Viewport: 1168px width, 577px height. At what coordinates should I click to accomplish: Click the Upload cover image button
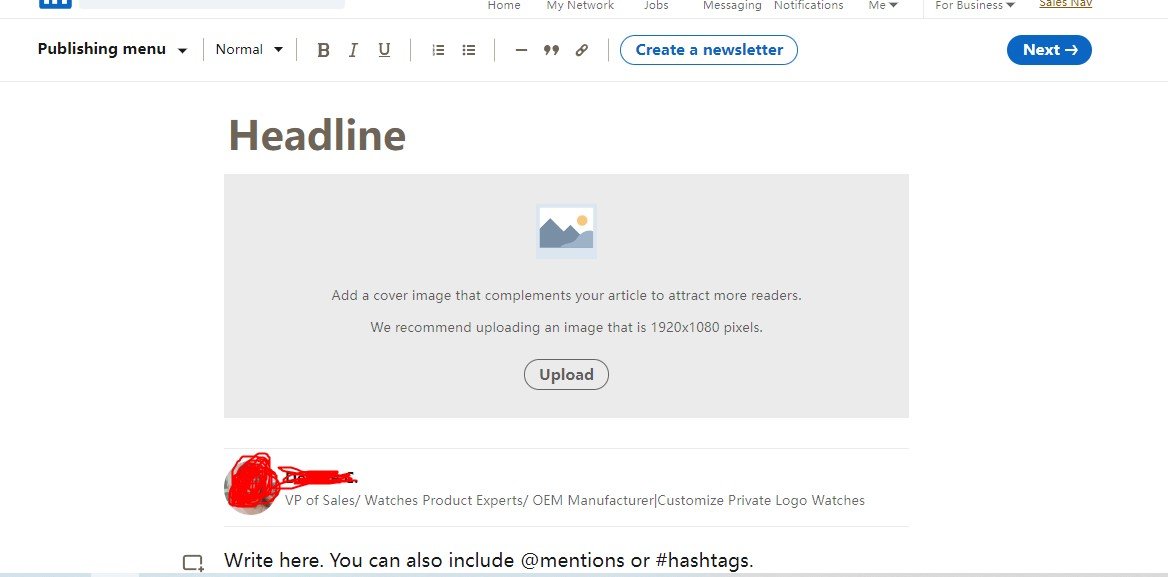[566, 375]
